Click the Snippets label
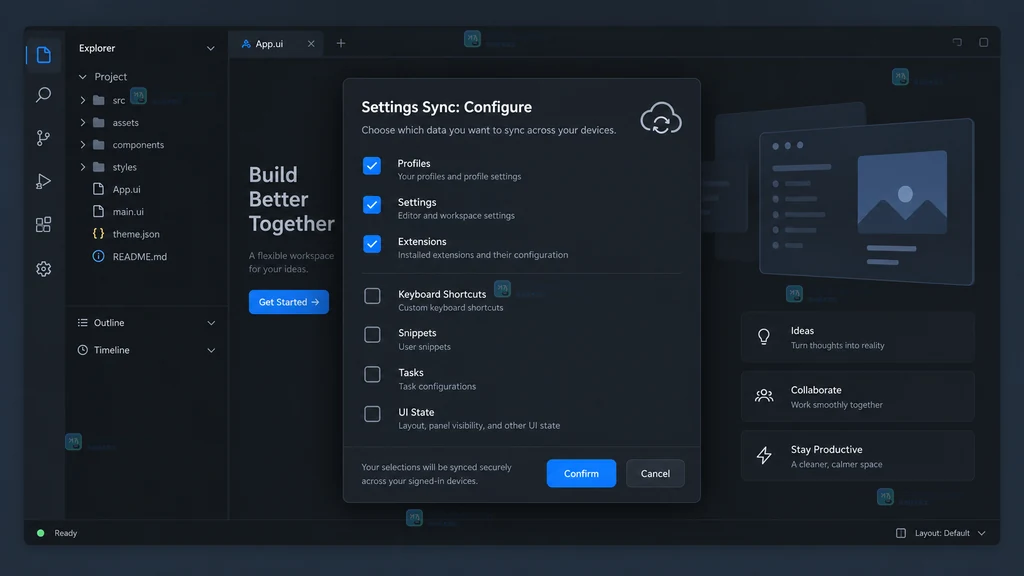This screenshot has width=1024, height=576. pyautogui.click(x=417, y=333)
